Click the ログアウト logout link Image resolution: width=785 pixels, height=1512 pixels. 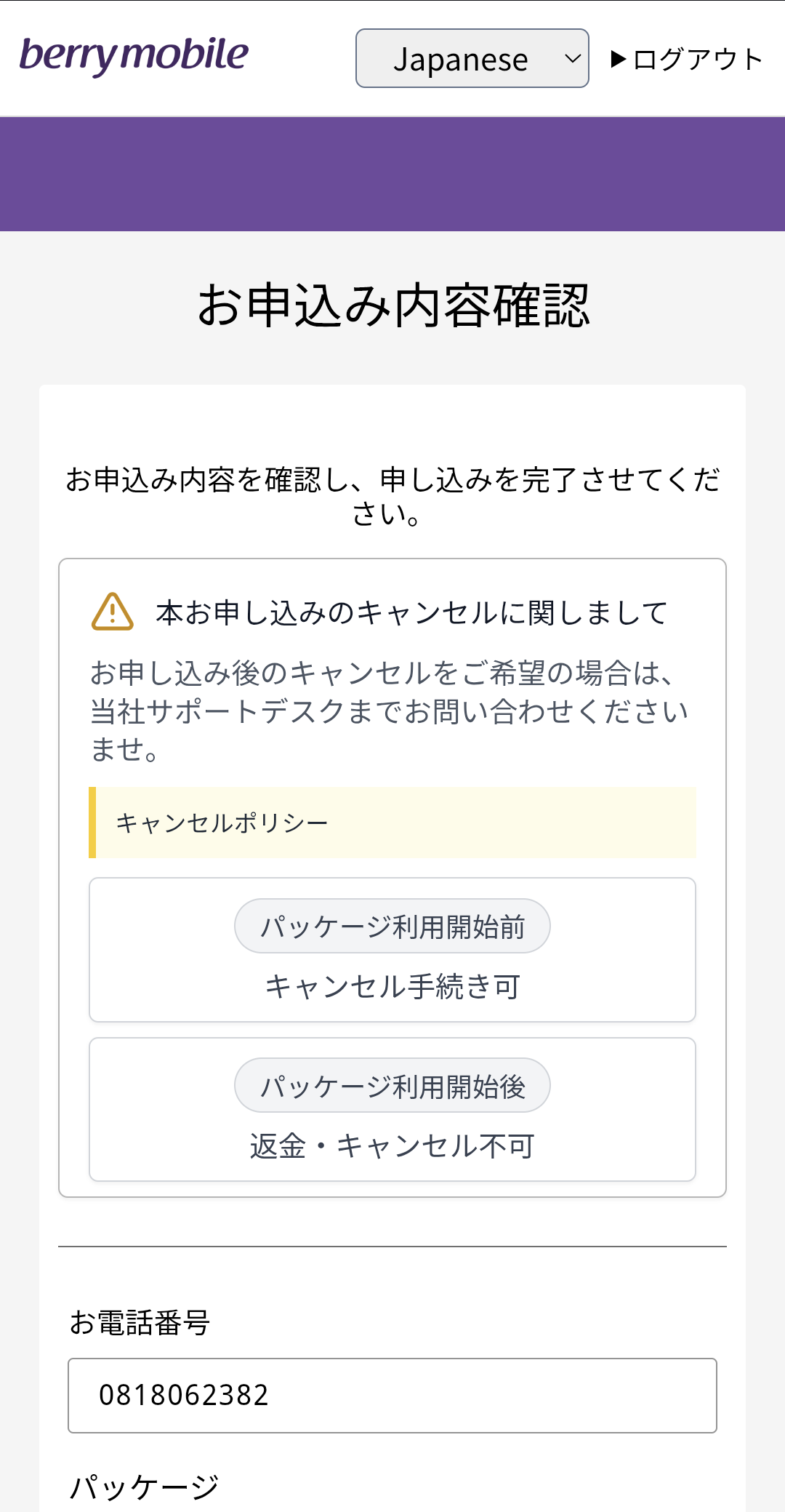pos(697,60)
